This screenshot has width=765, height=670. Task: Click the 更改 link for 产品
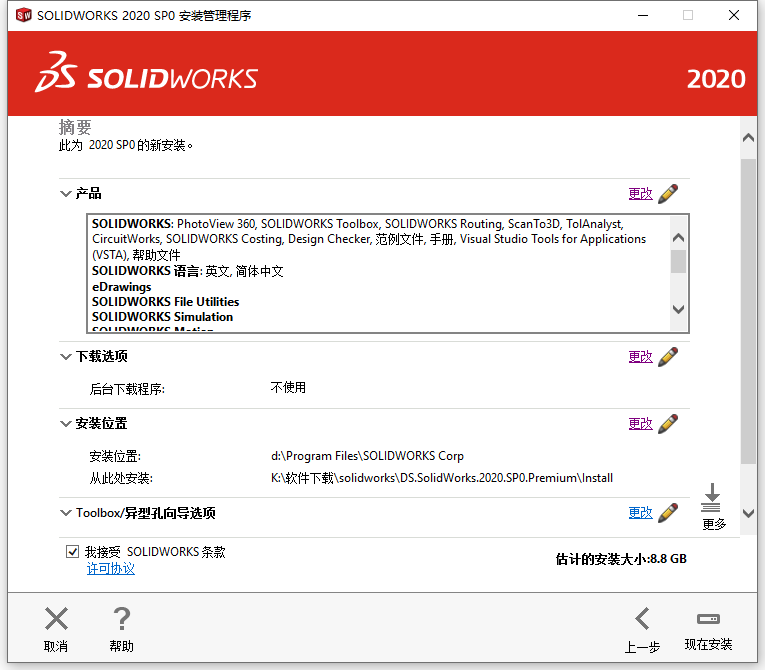click(641, 194)
